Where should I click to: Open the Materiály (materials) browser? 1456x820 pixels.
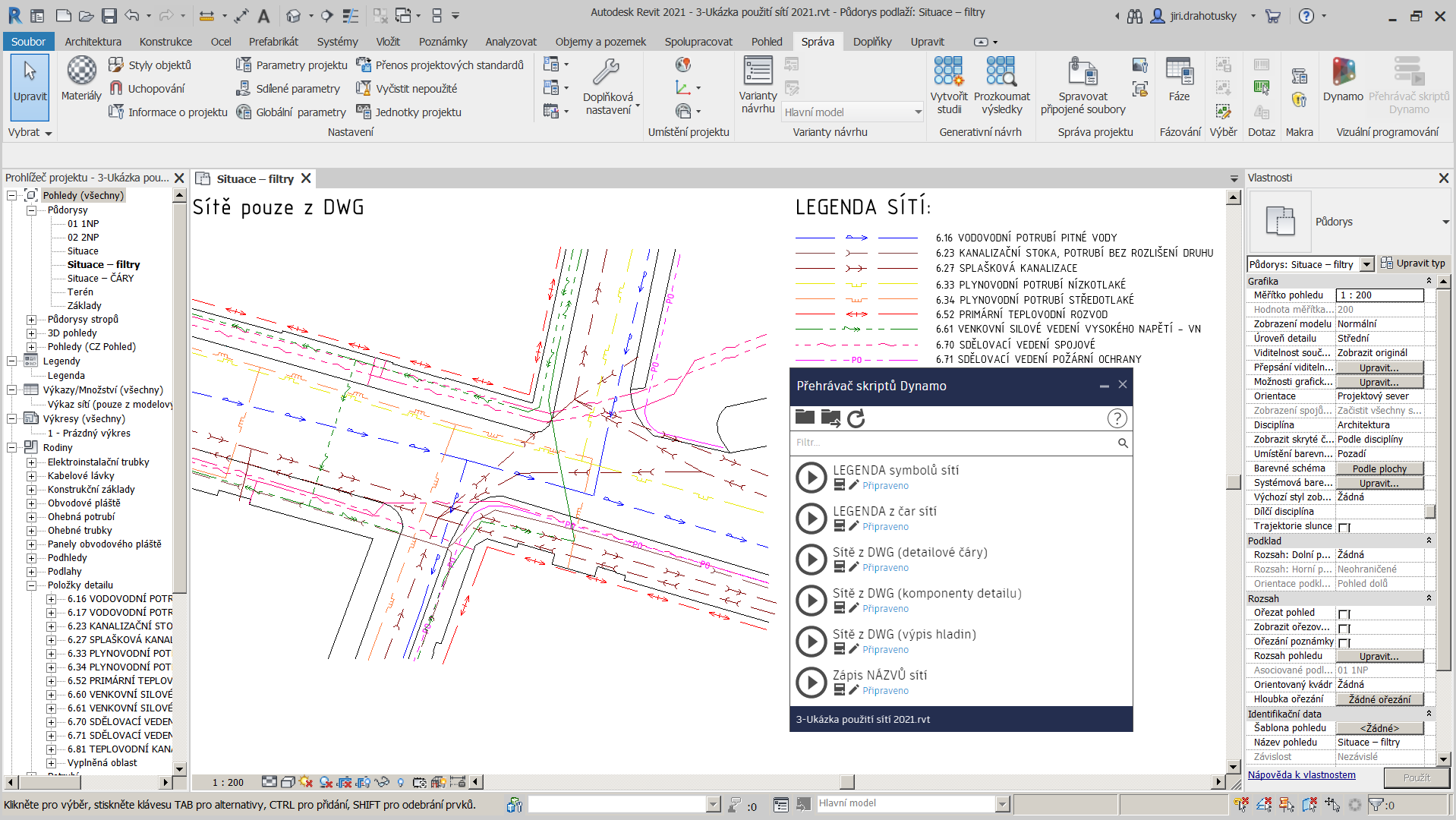point(81,79)
